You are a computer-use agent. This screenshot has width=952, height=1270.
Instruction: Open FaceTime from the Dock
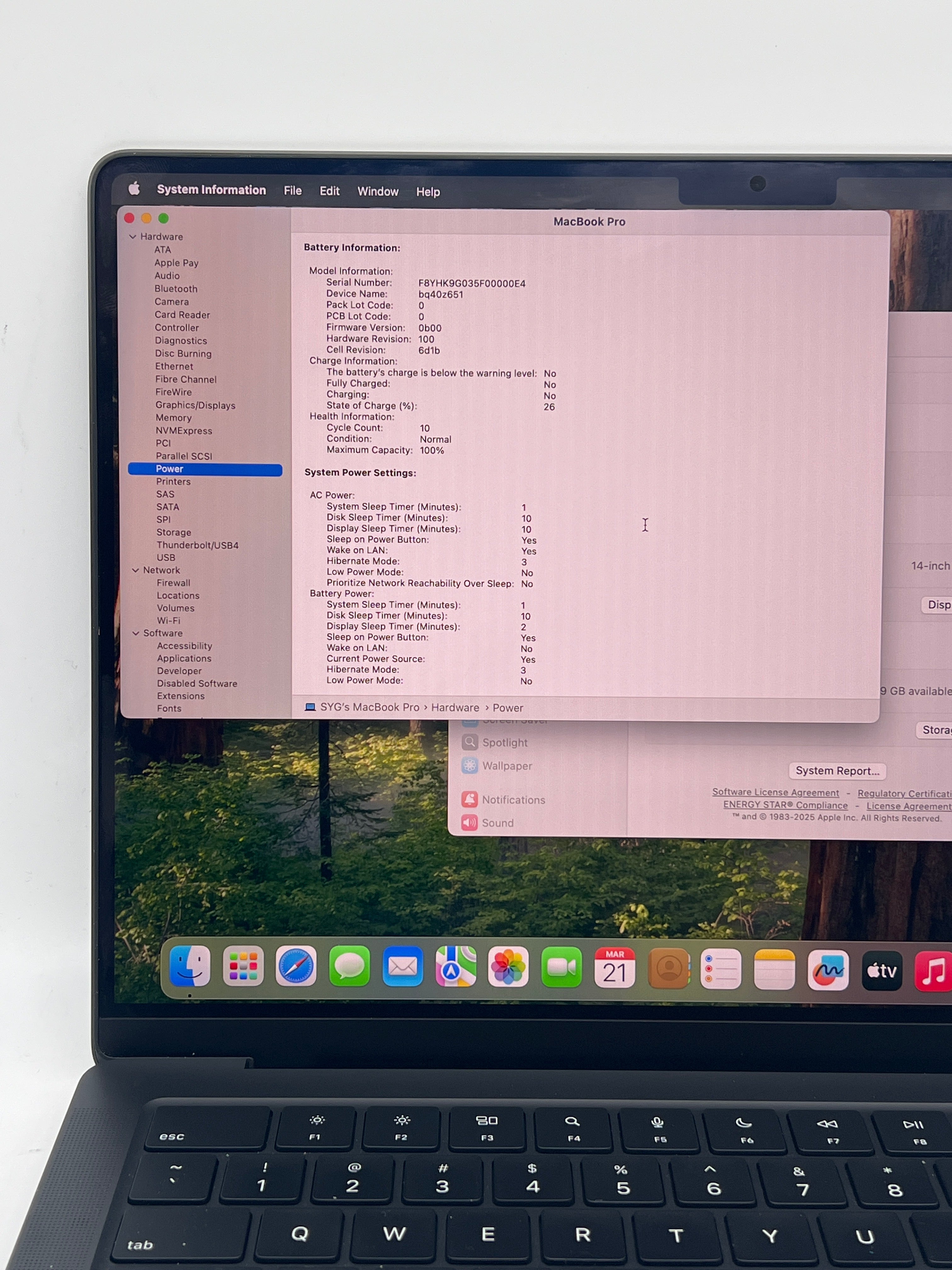[562, 968]
